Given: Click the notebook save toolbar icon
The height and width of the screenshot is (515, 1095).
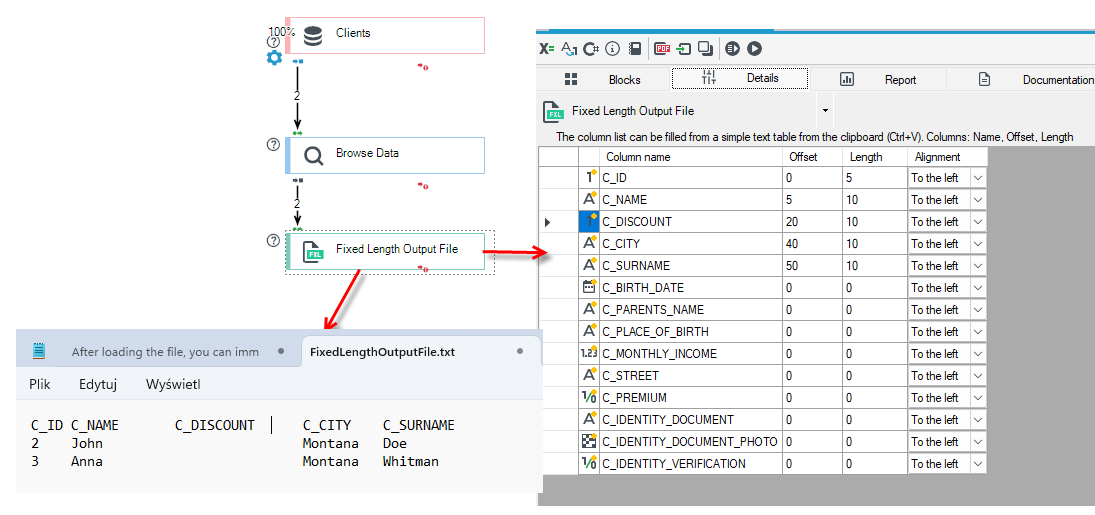Looking at the screenshot, I should pos(635,48).
